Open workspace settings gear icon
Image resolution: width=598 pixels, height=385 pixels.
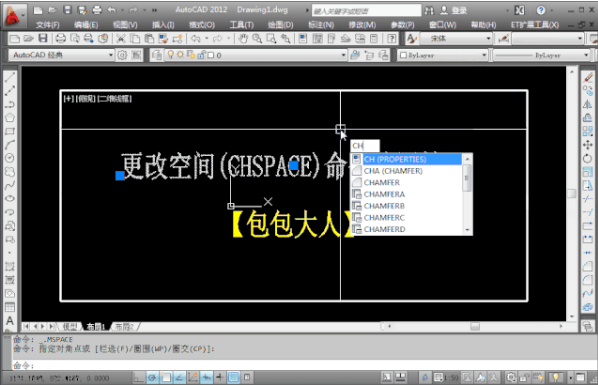pyautogui.click(x=122, y=55)
